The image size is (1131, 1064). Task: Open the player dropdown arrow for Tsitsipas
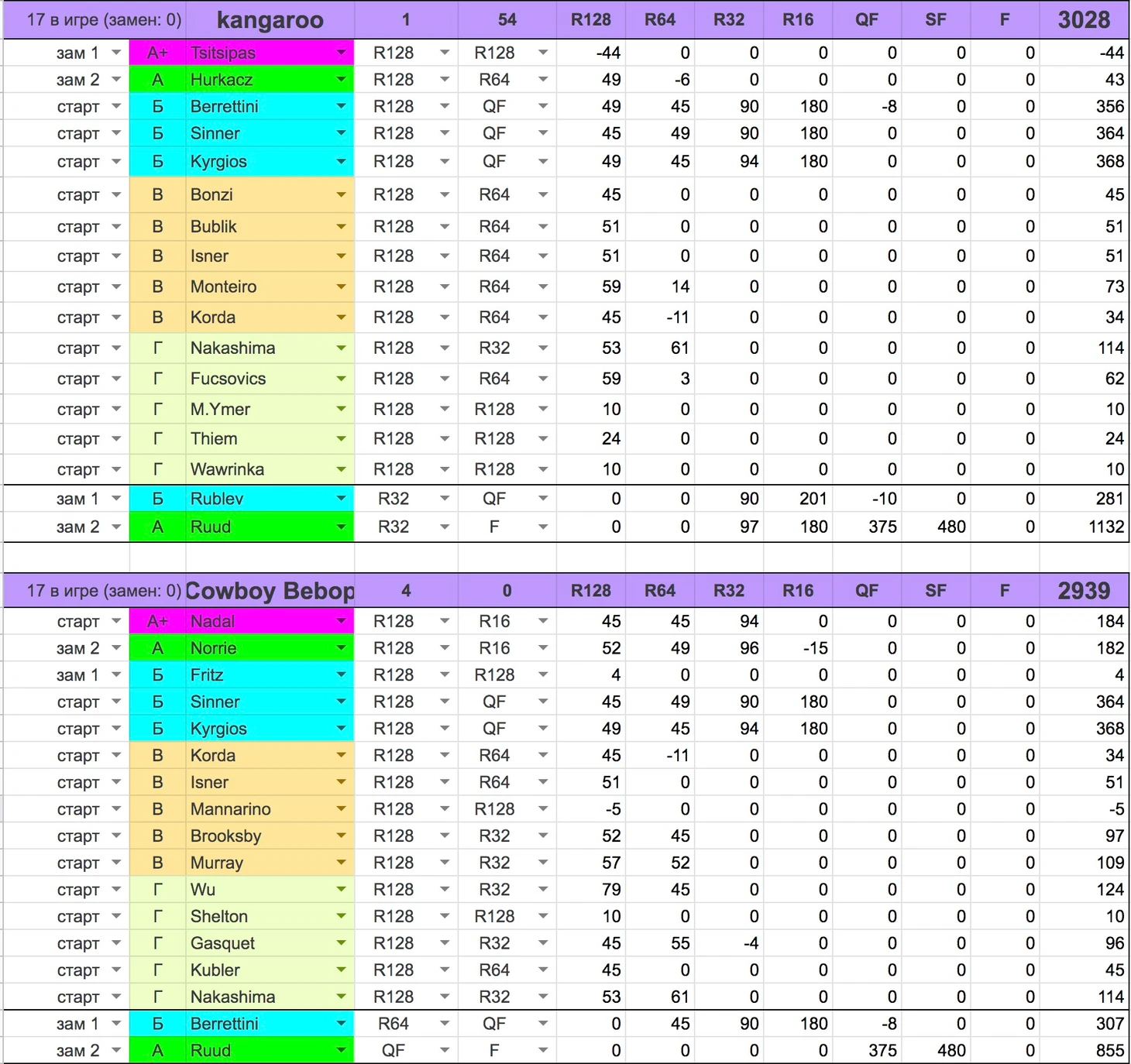341,53
